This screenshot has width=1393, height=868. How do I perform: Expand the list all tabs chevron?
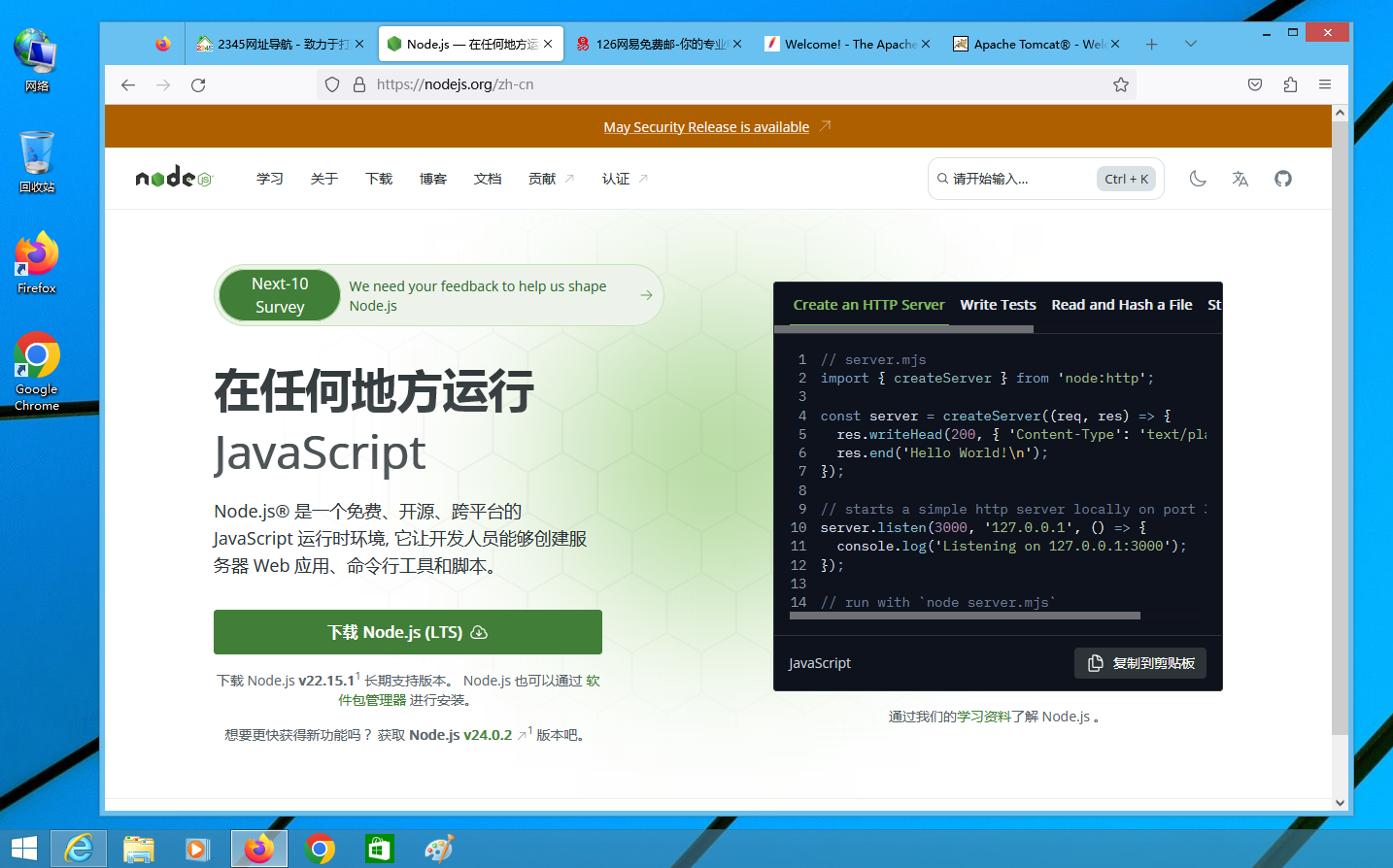(x=1191, y=44)
